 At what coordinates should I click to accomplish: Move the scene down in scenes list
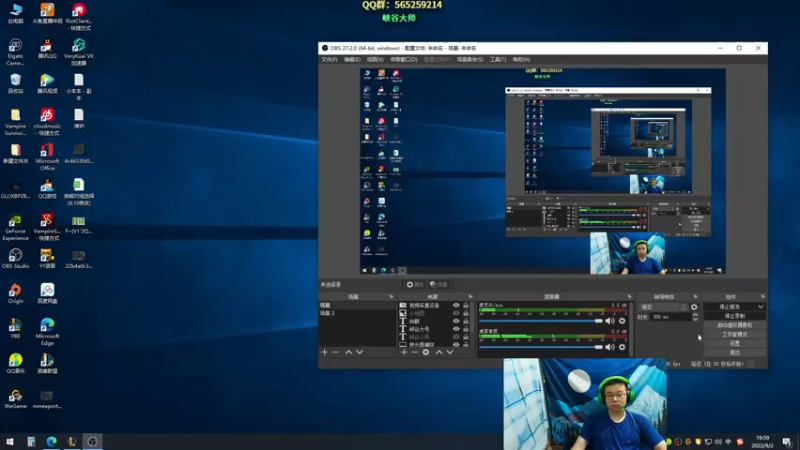(x=360, y=352)
